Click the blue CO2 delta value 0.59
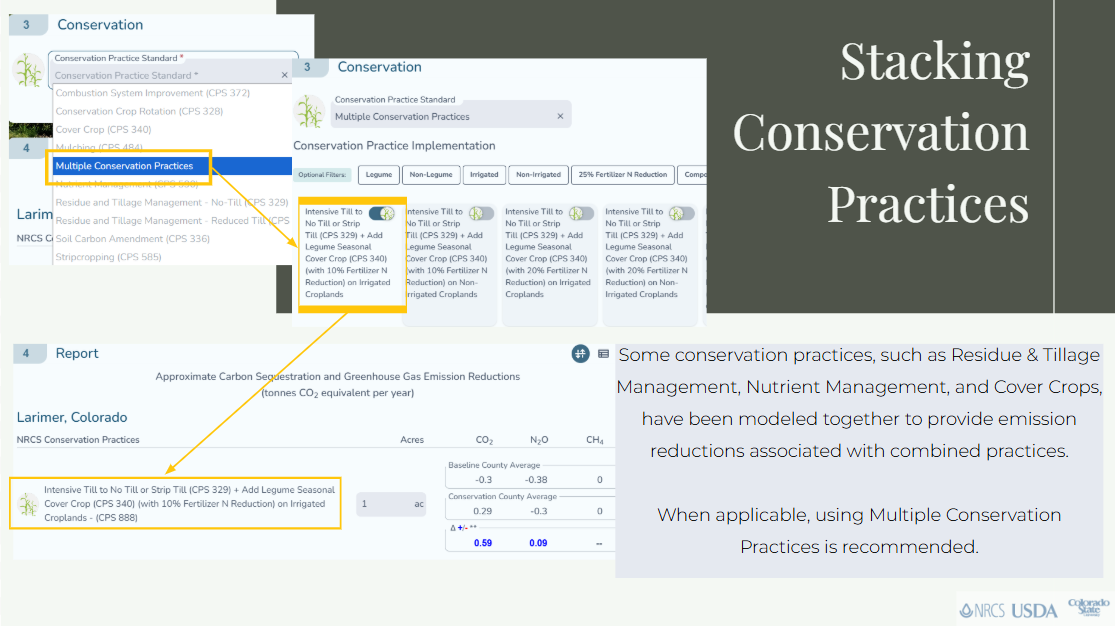 (483, 543)
